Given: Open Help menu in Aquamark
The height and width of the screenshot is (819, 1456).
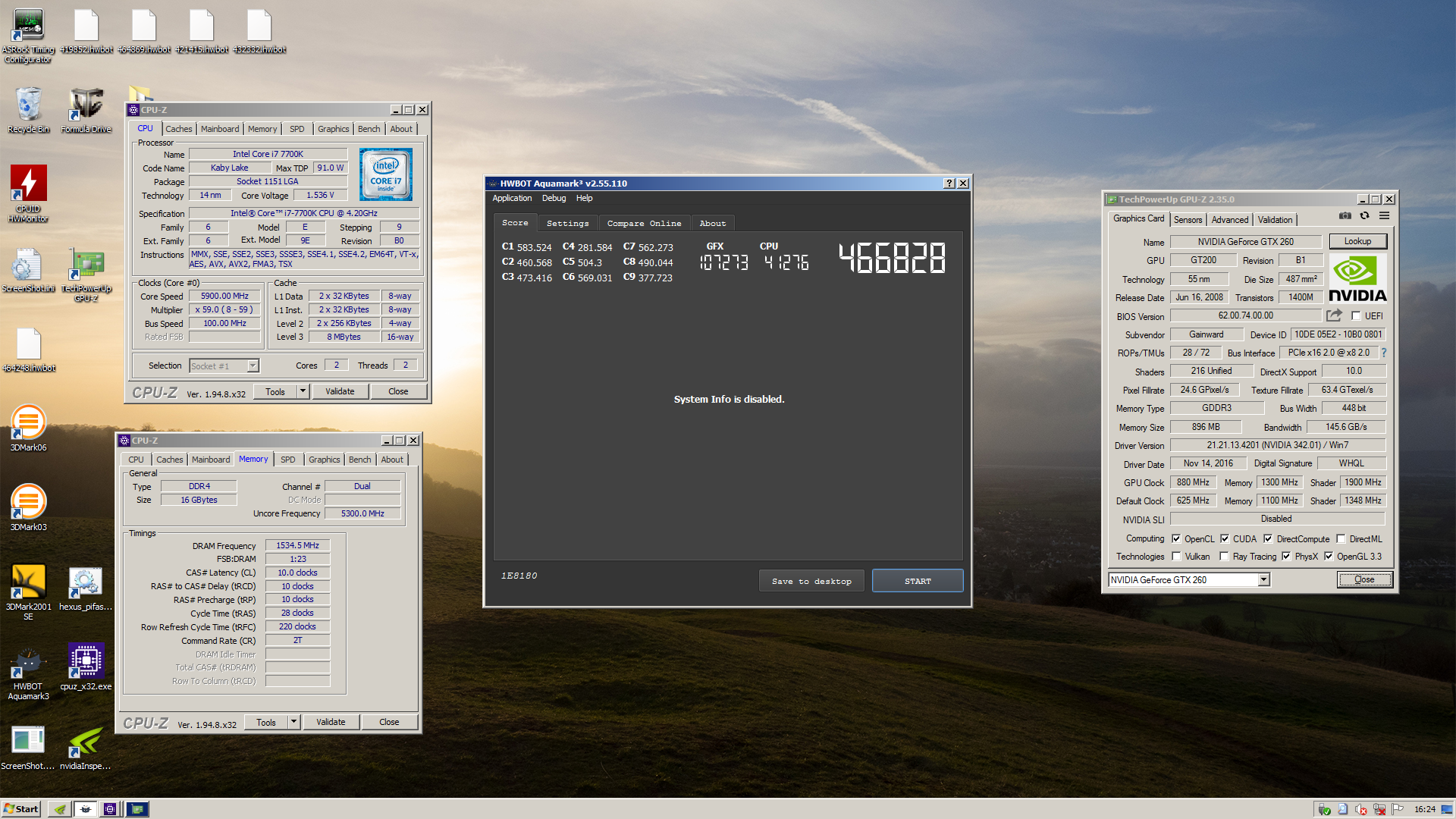Looking at the screenshot, I should click(x=584, y=198).
